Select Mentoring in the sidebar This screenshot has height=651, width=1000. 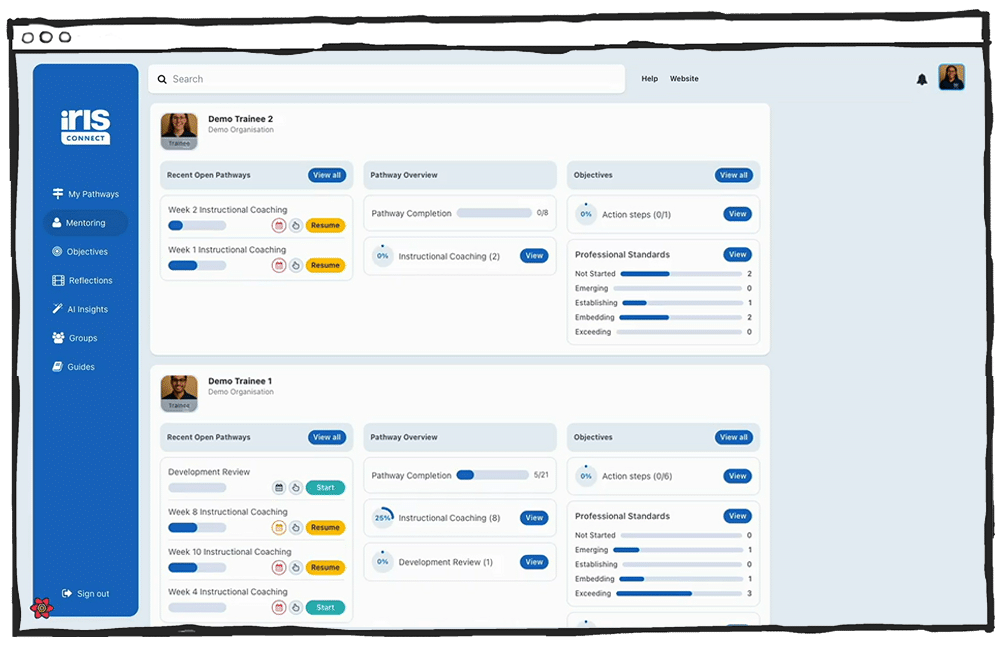pos(85,223)
